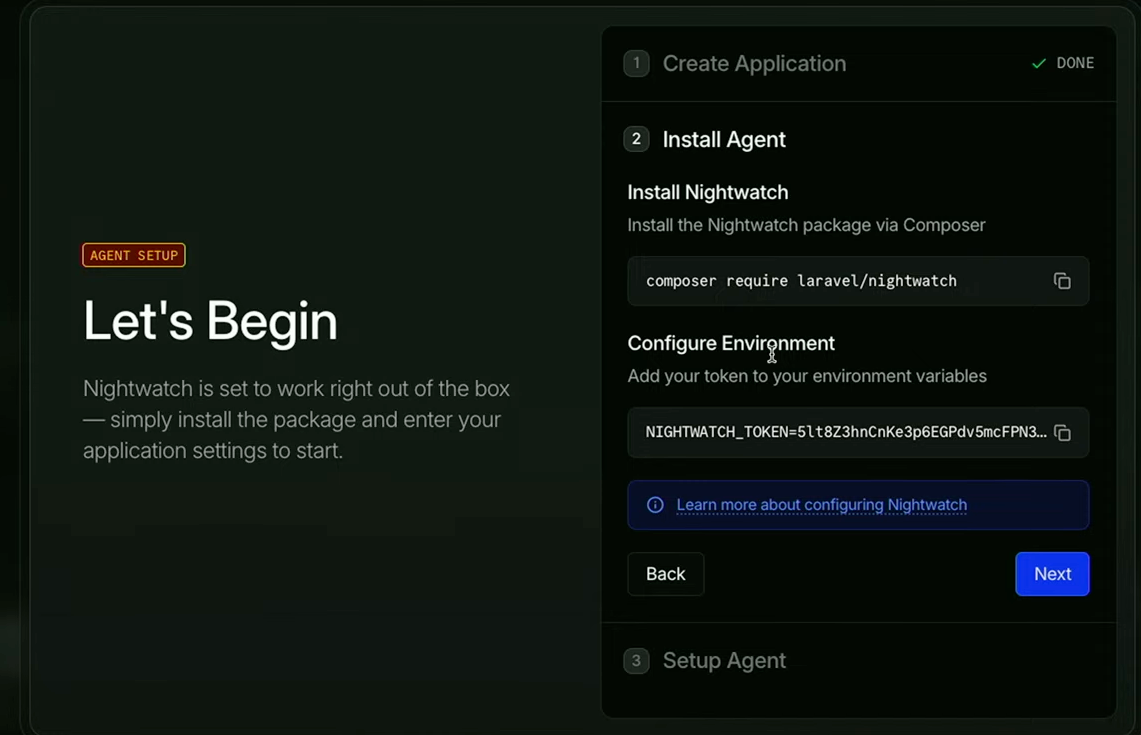
Task: Click step number 2 badge
Action: click(x=636, y=139)
